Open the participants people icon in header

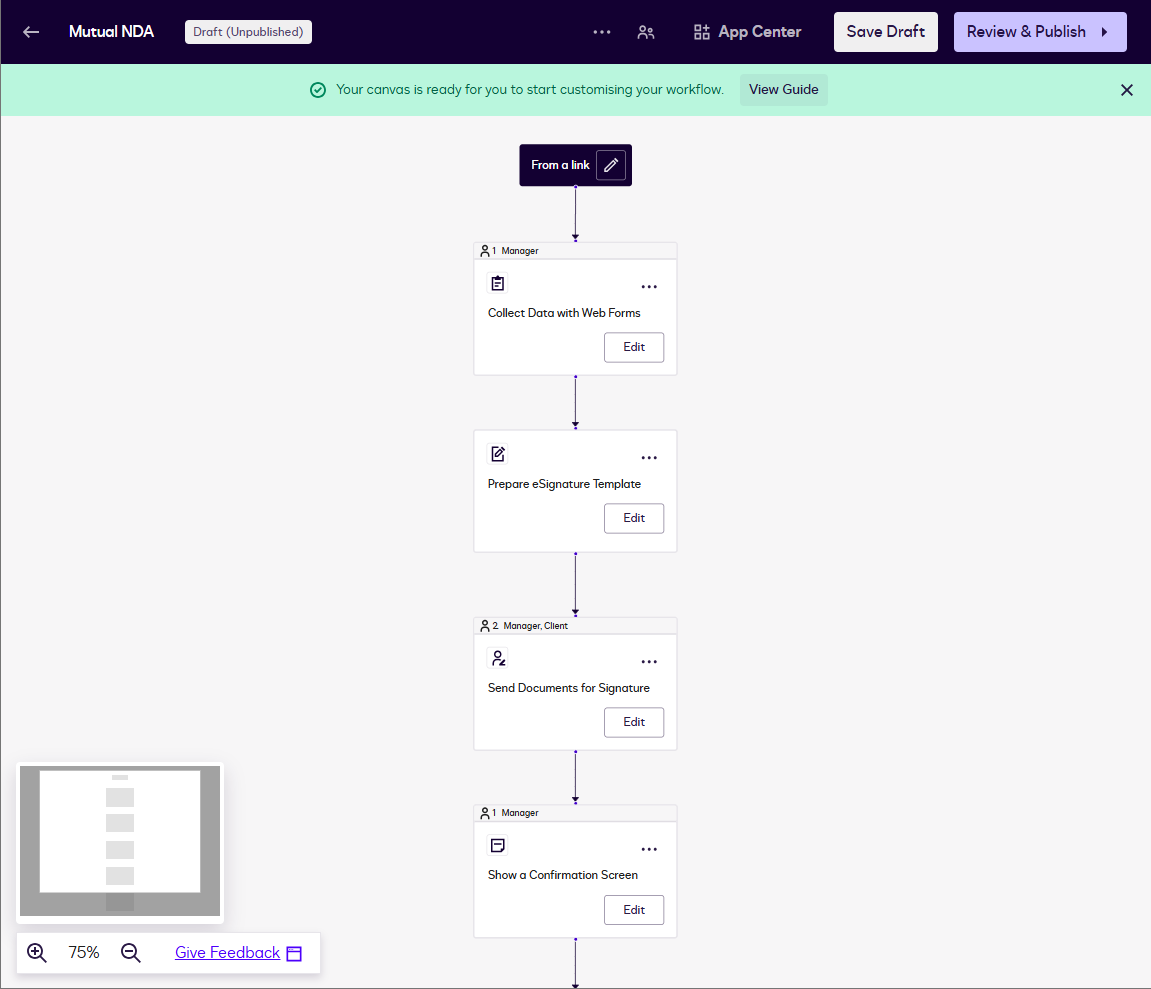[646, 32]
